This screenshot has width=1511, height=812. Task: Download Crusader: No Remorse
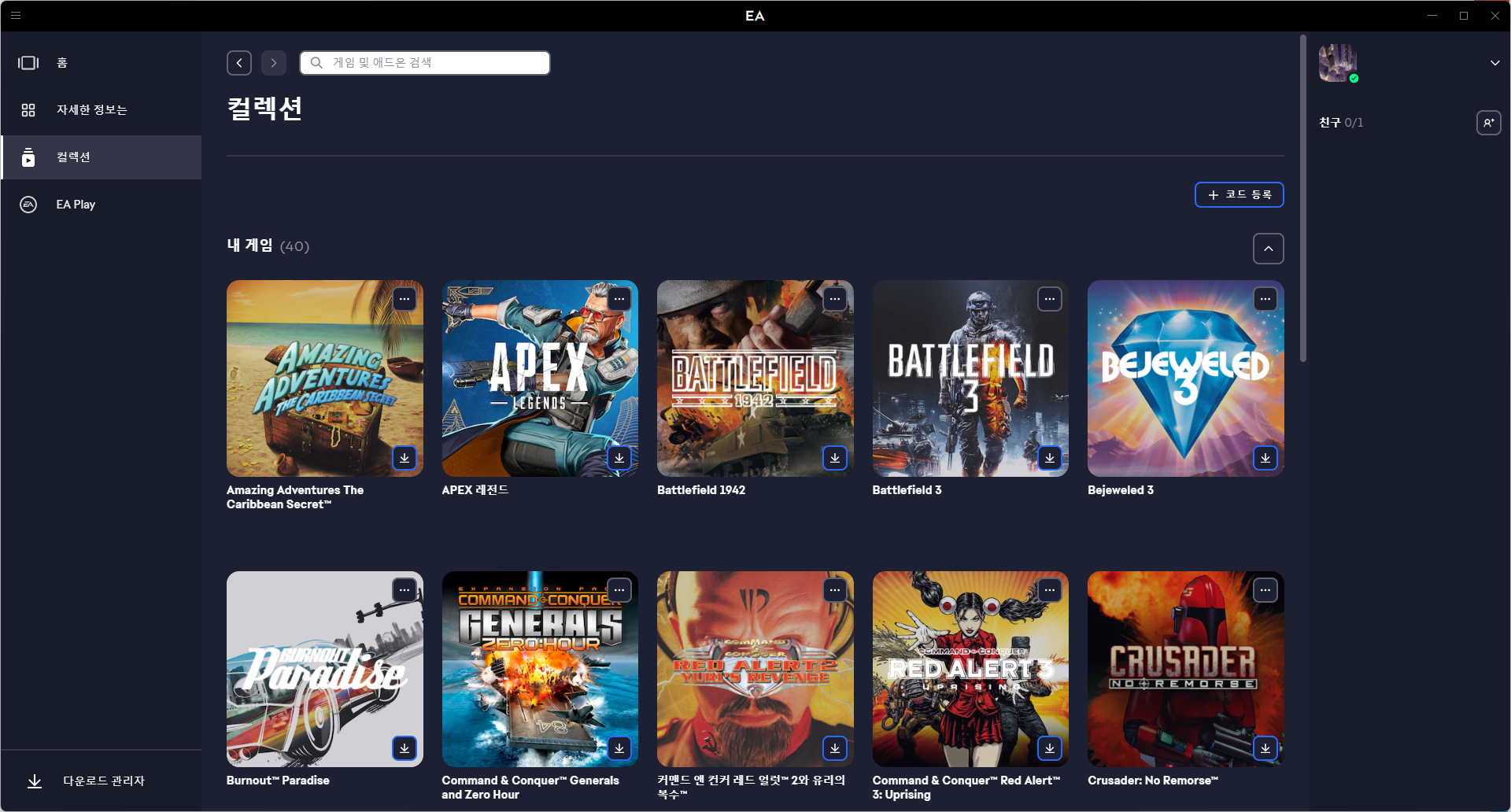coord(1265,747)
